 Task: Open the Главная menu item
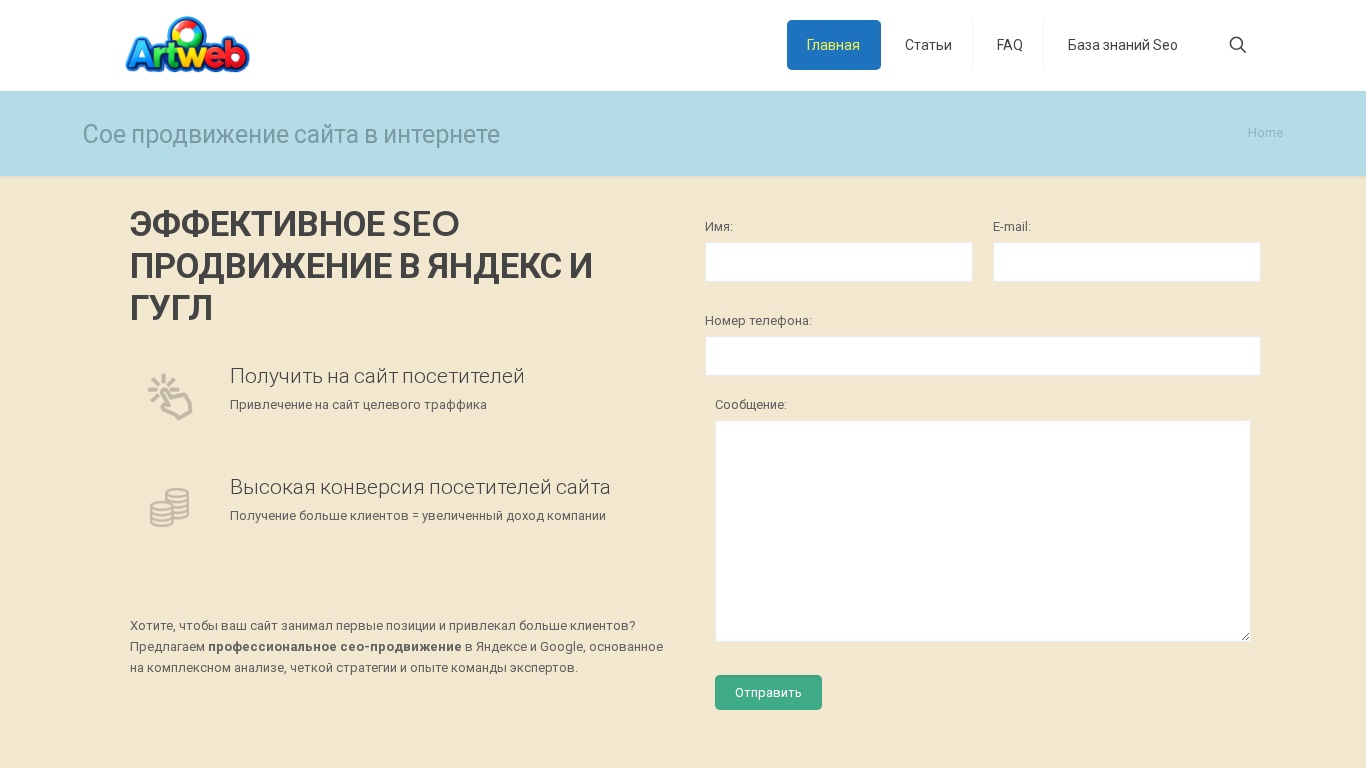(x=834, y=45)
